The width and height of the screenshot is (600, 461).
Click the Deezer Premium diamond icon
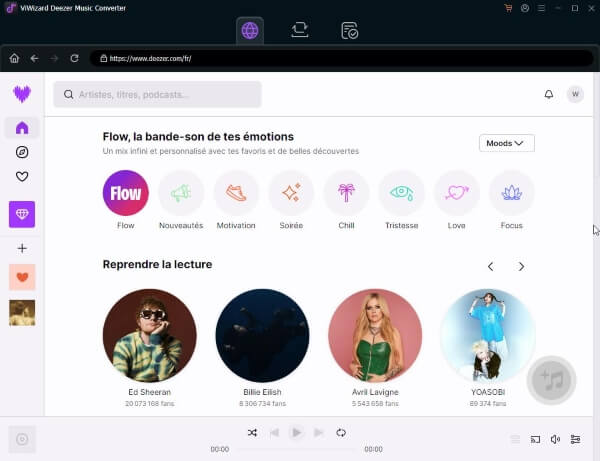click(22, 213)
